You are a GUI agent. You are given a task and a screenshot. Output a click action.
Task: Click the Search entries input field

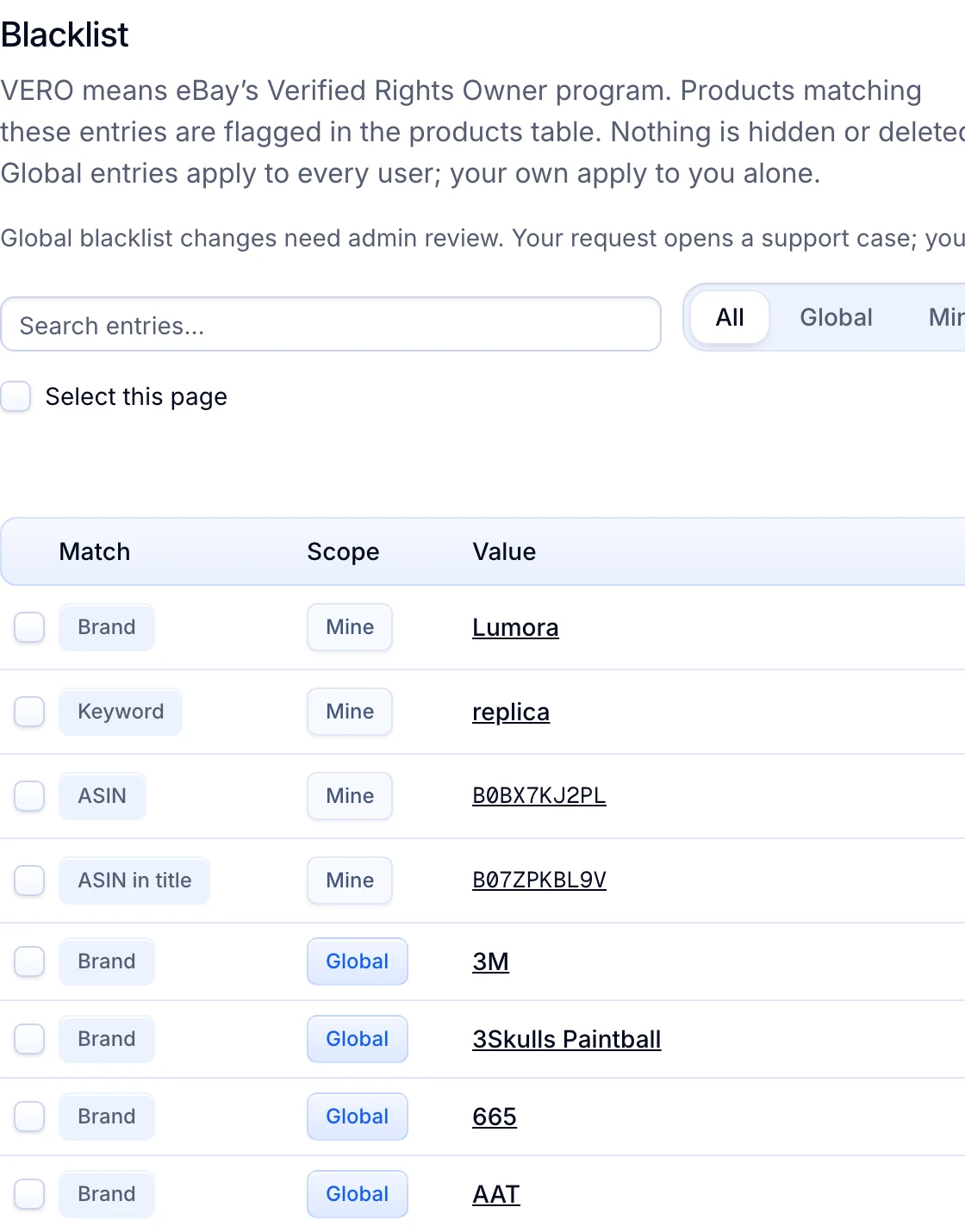pos(331,324)
